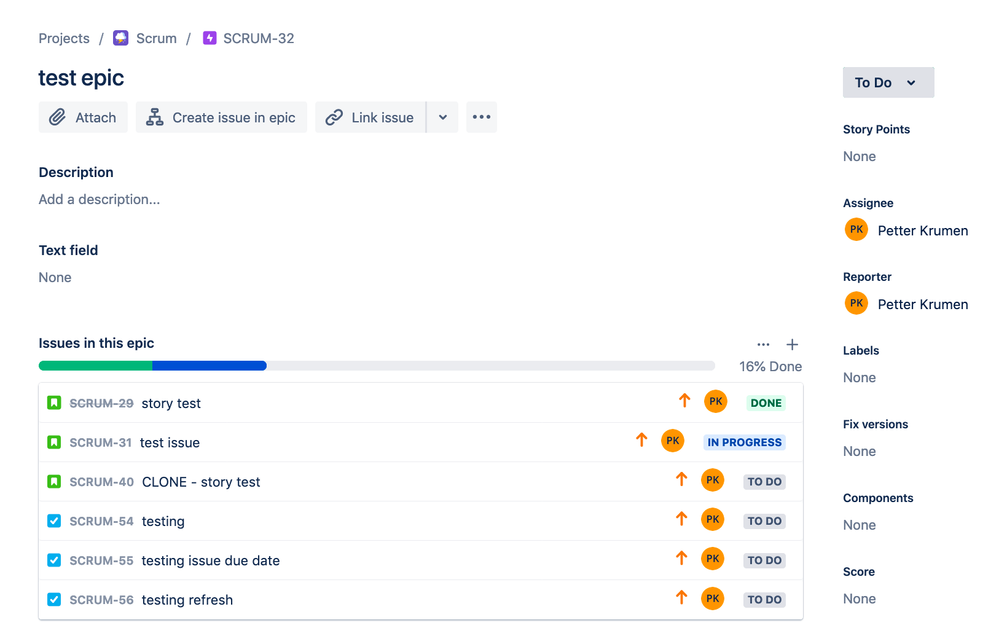999x633 pixels.
Task: Click the Assignee avatar icon
Action: tap(856, 229)
